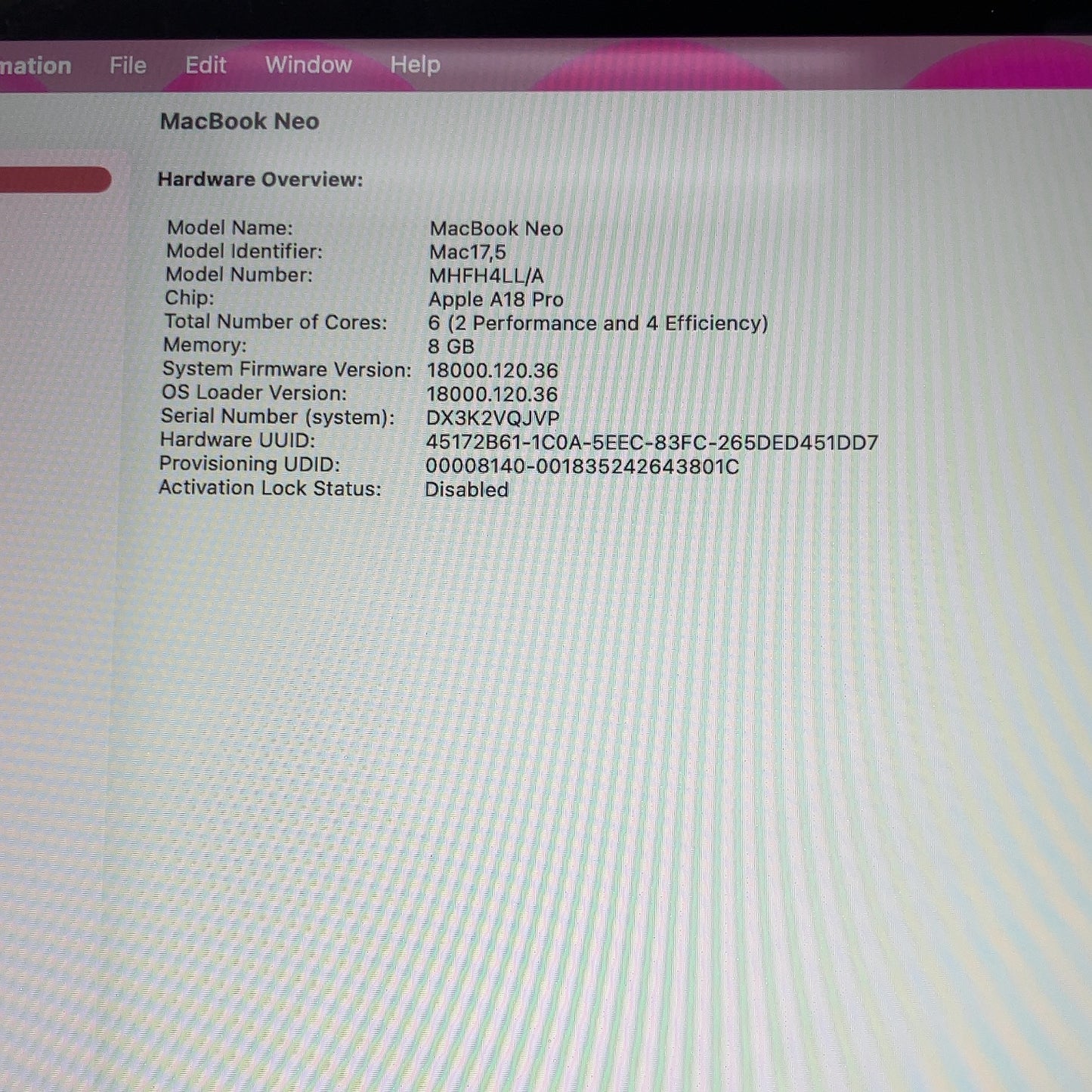Click the Memory label
The image size is (1092, 1092).
tap(205, 345)
